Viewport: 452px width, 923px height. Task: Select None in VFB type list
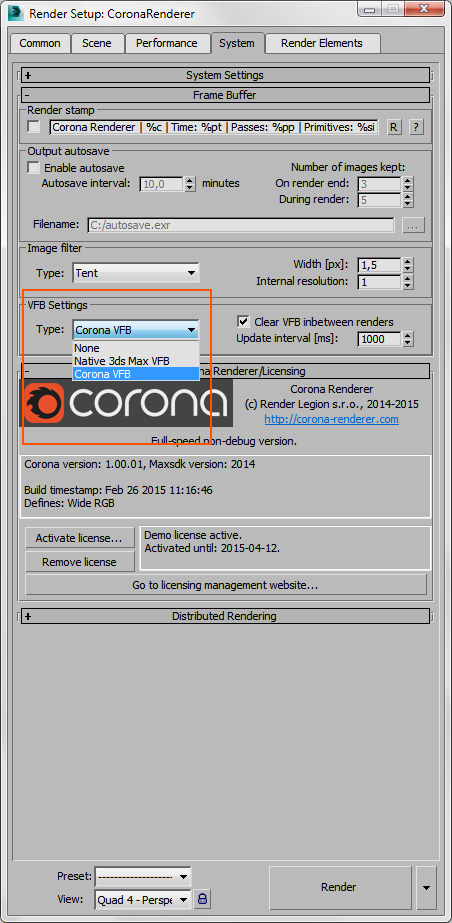point(136,348)
